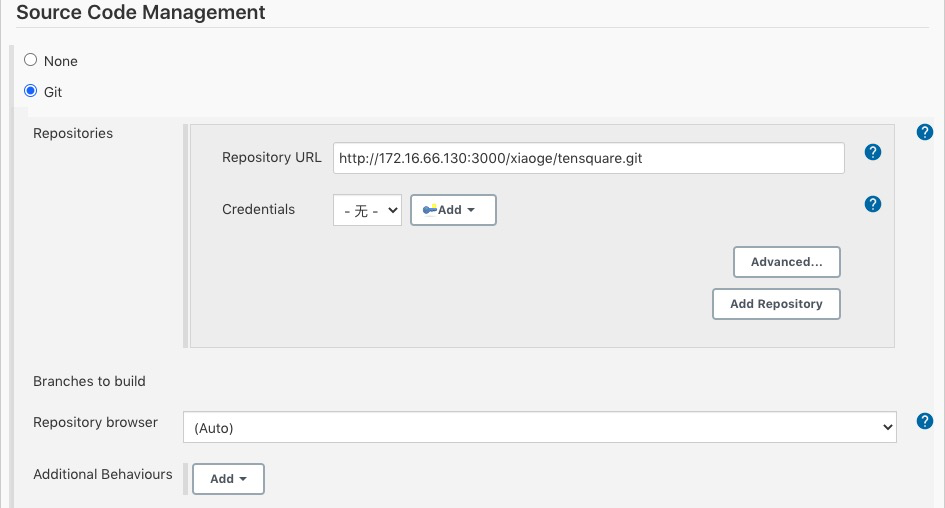Focus the Repository URL input field

[x=589, y=158]
